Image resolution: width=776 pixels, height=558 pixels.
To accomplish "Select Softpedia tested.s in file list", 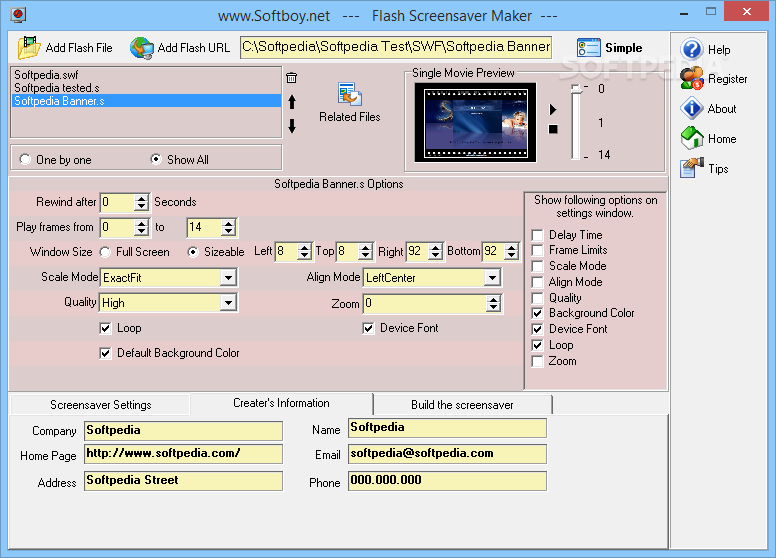I will tap(146, 88).
